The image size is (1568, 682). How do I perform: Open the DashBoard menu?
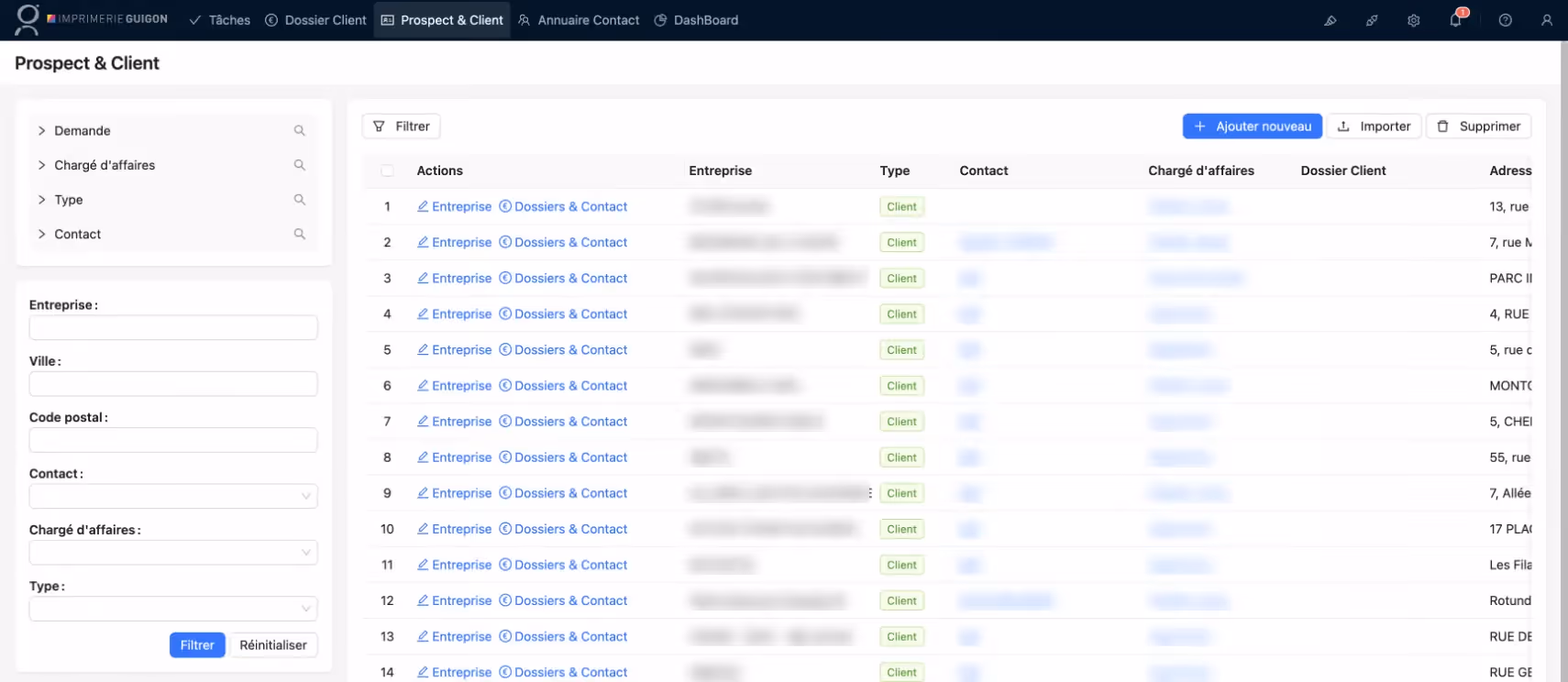pos(696,20)
